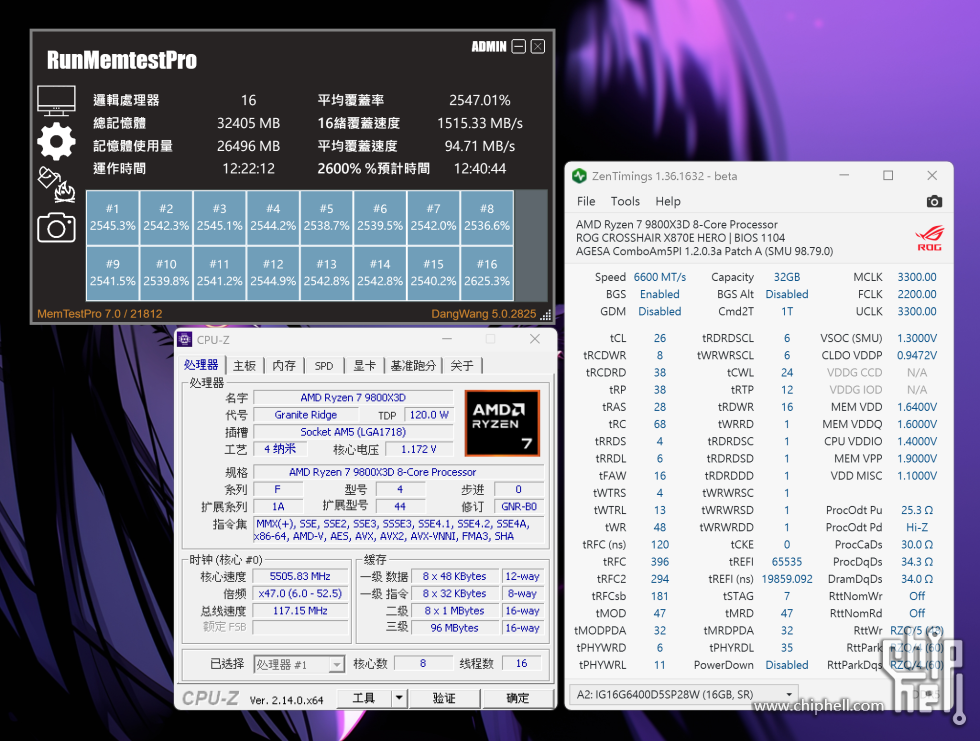Switch to the 内存 tab in CPU-Z
Image resolution: width=980 pixels, height=741 pixels.
point(284,366)
